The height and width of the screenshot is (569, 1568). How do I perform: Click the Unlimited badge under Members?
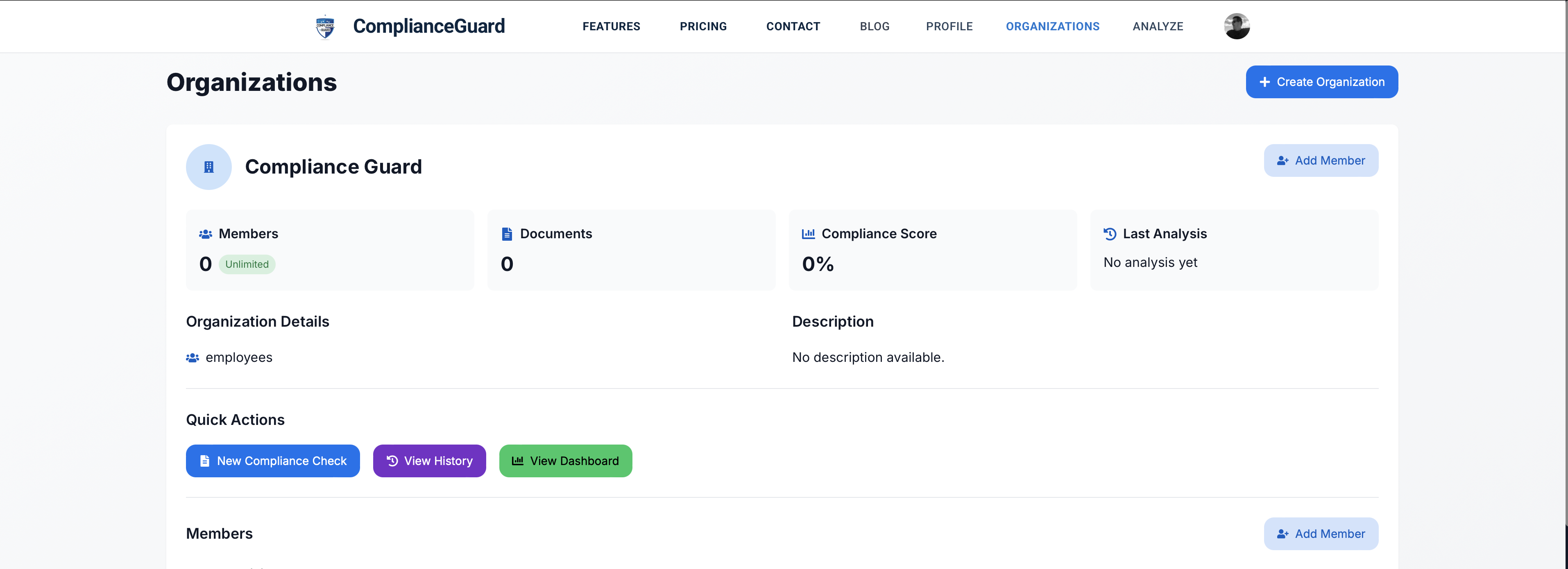point(247,264)
